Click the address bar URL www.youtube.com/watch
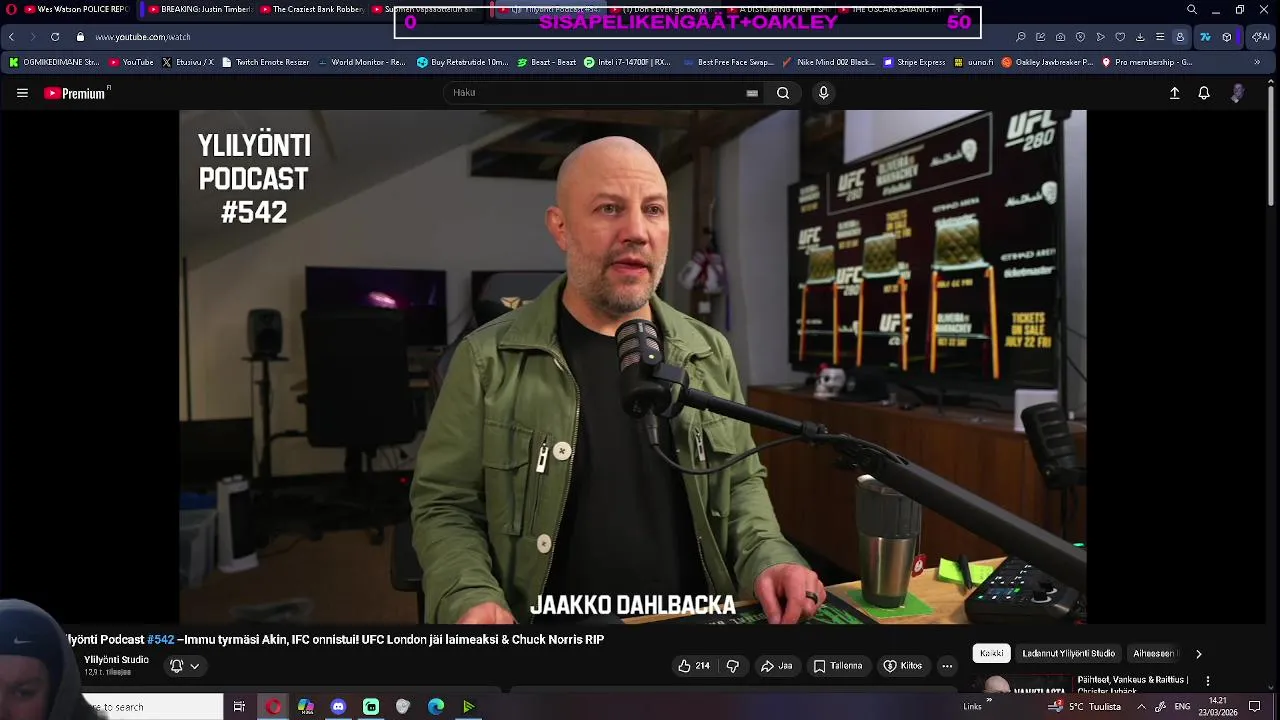Image resolution: width=1280 pixels, height=720 pixels. tap(143, 37)
